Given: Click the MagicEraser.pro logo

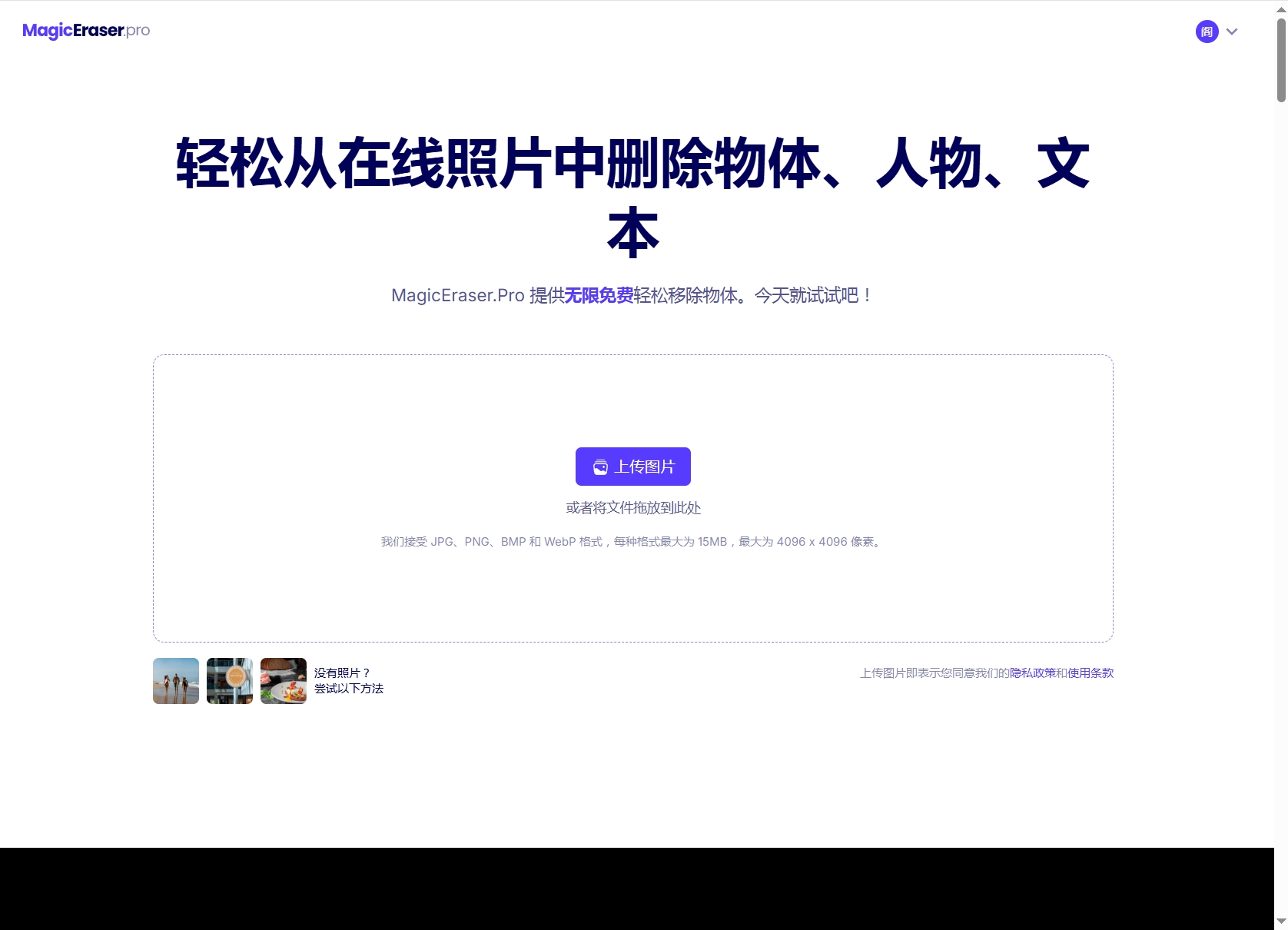Looking at the screenshot, I should click(86, 31).
